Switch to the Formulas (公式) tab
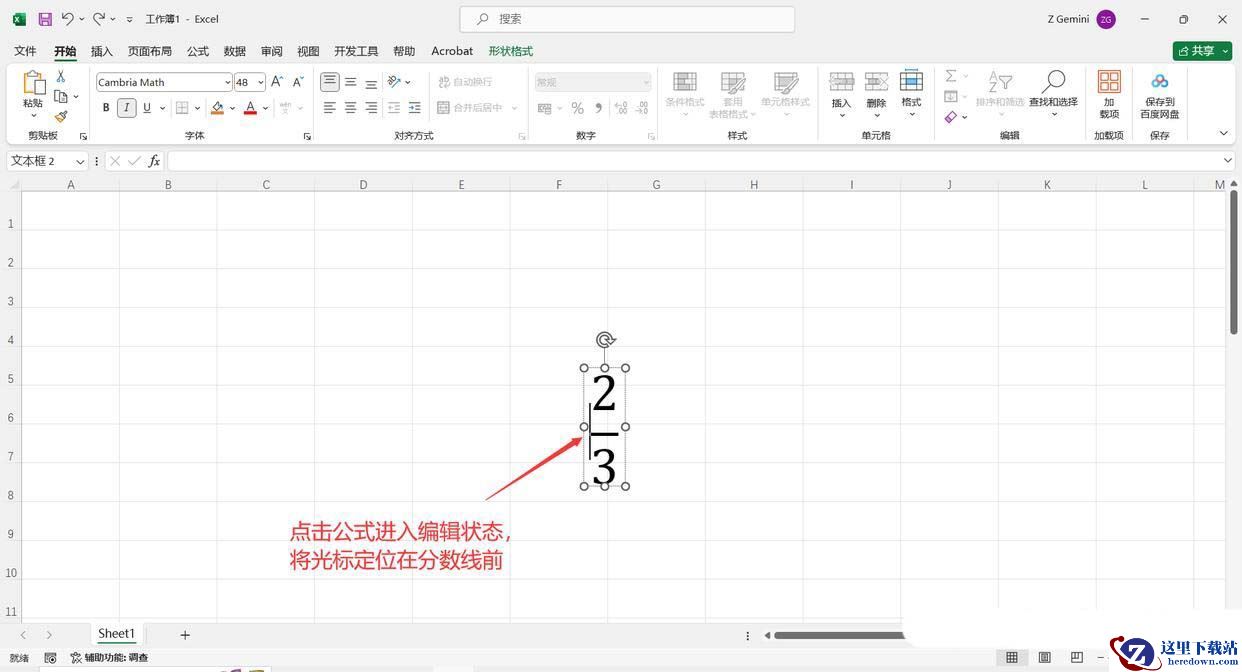Screen dimensions: 1242x672 pos(198,51)
